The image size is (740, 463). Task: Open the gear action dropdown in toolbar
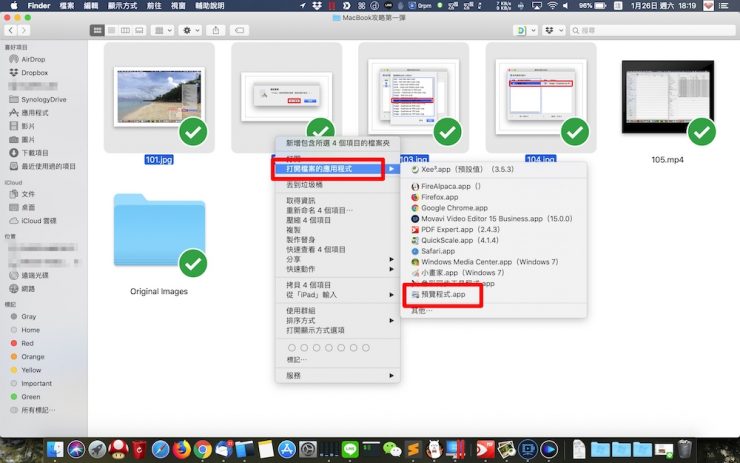[190, 31]
